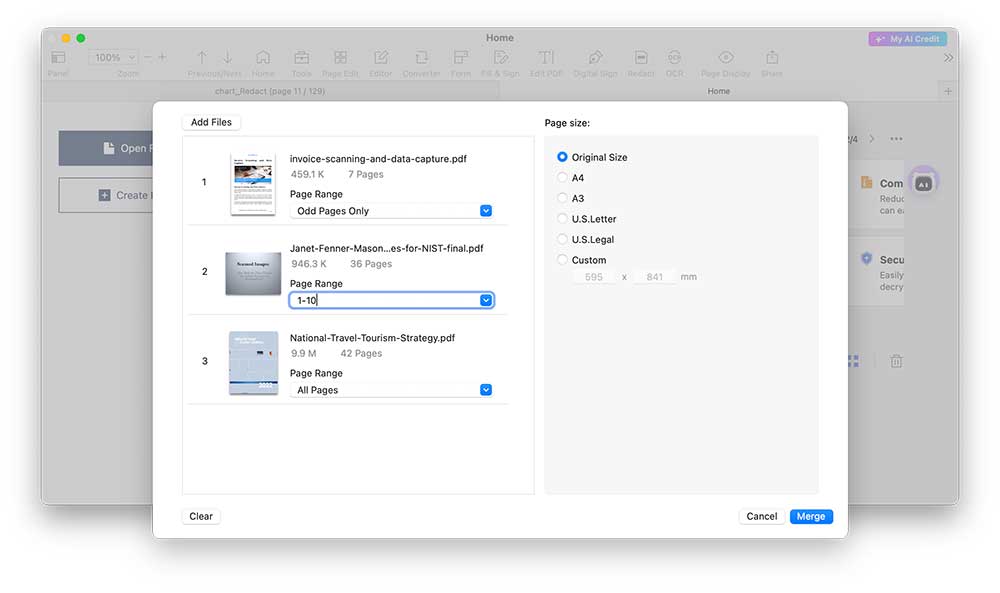Screen dimensions: 1000x593
Task: Select U.S.Letter page size
Action: point(563,219)
